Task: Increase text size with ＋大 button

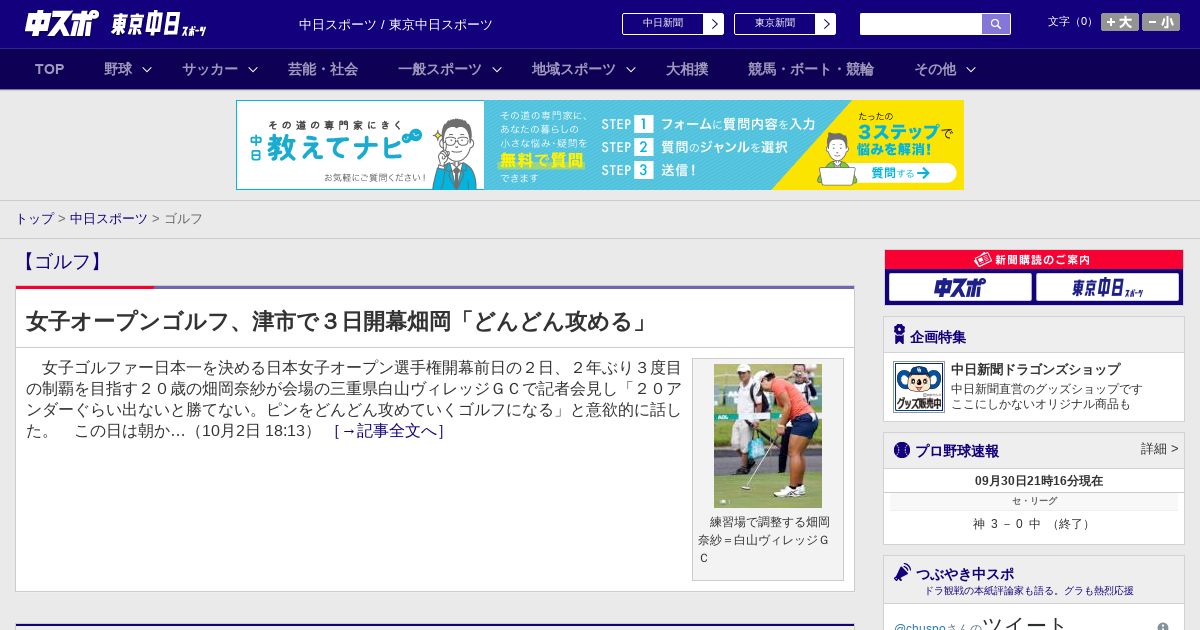Action: point(1120,22)
